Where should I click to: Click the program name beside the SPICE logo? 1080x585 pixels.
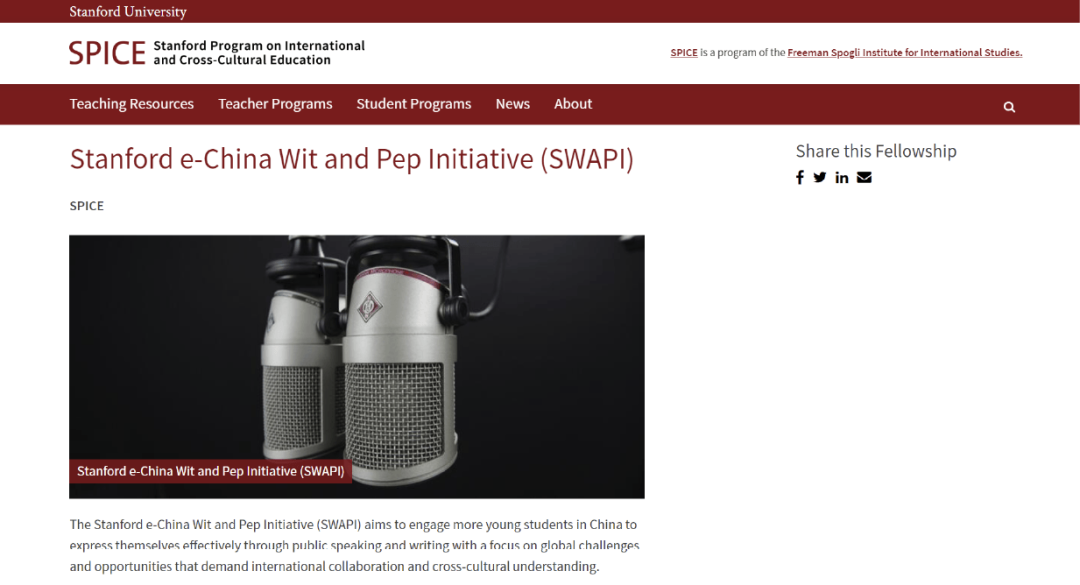pyautogui.click(x=259, y=53)
